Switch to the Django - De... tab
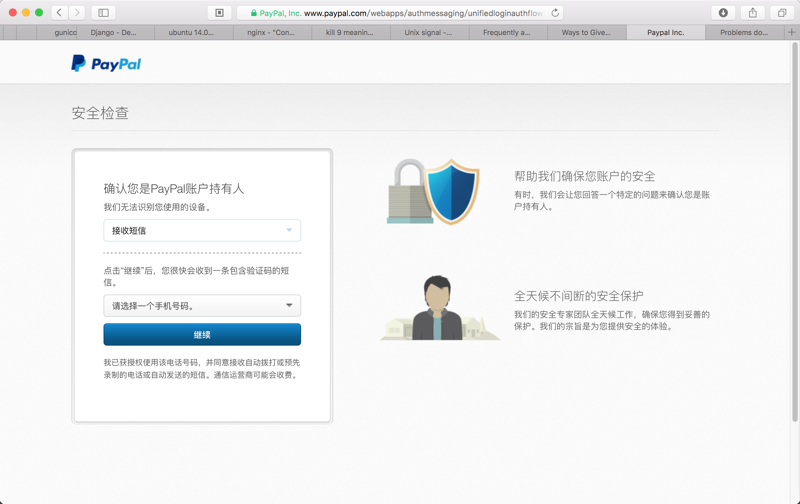This screenshot has height=504, width=800. pos(115,32)
